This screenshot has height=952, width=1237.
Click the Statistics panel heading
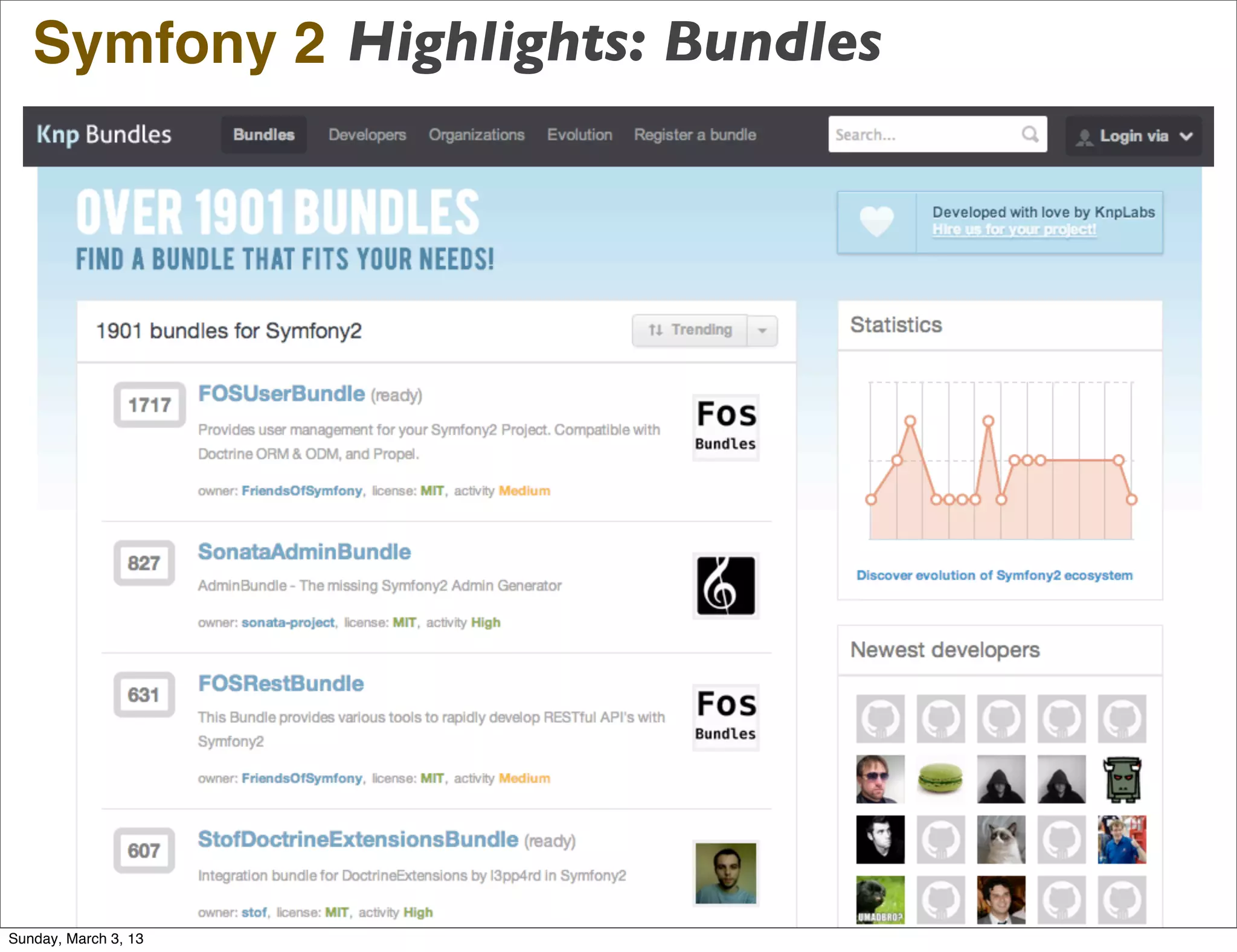(896, 325)
